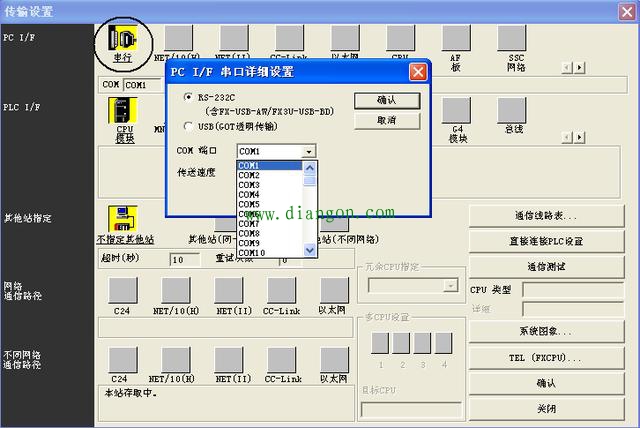Screen dimensions: 640x428
Task: Choose COM3 in the dropdown list
Action: pos(269,185)
